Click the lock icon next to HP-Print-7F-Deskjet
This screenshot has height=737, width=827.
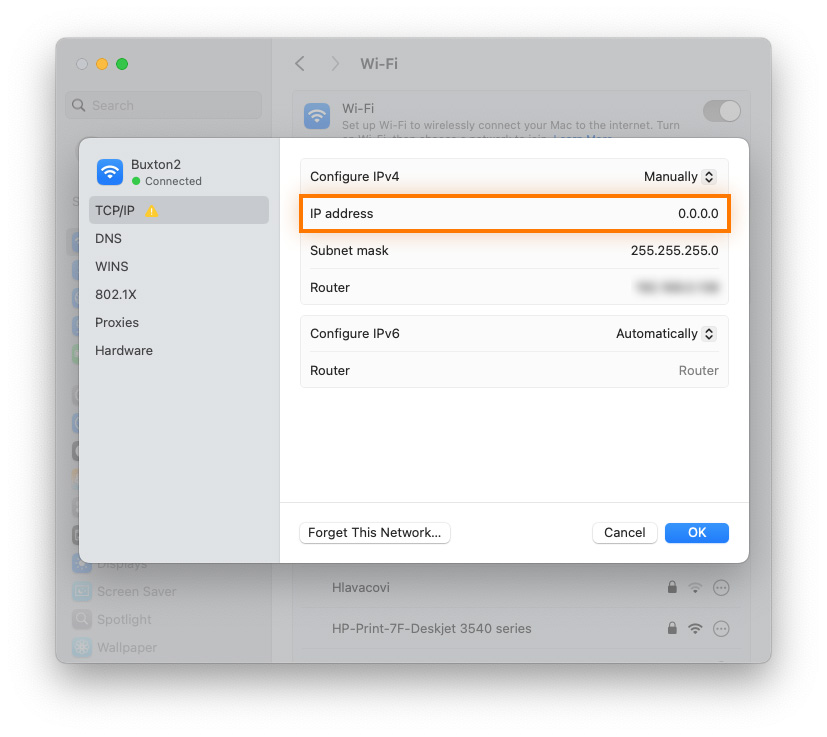pos(672,628)
